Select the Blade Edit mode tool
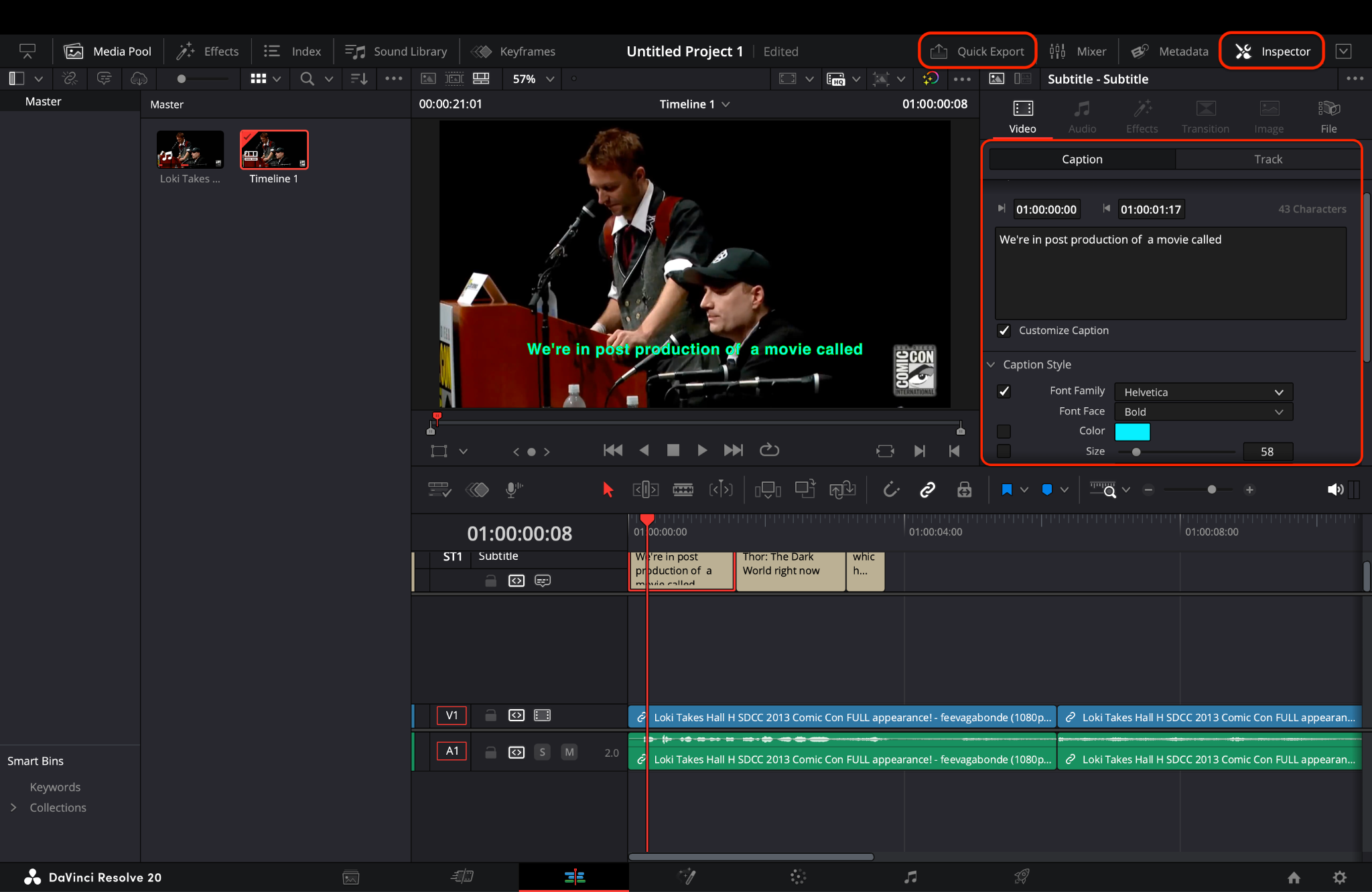 click(x=683, y=490)
